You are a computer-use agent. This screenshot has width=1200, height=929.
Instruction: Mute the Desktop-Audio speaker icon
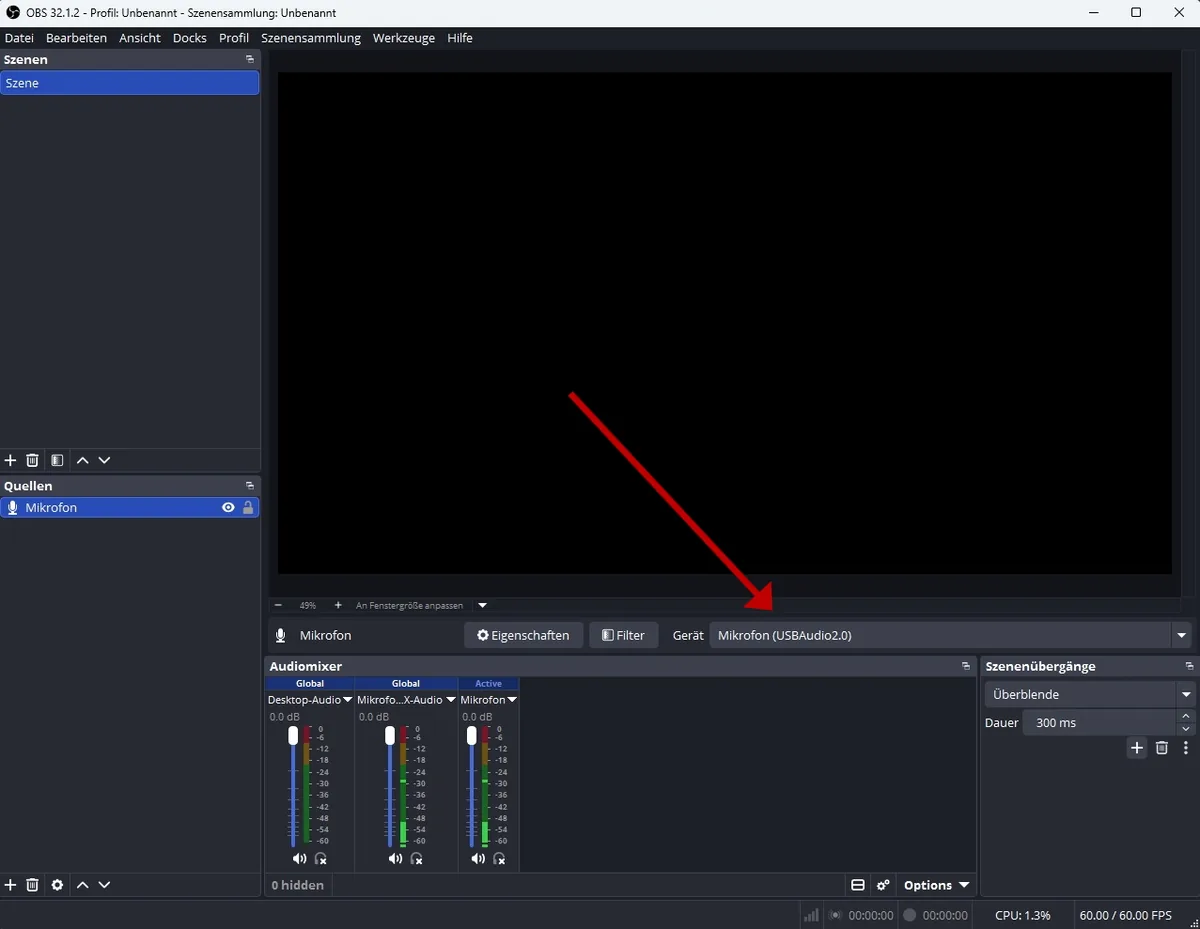pos(299,859)
